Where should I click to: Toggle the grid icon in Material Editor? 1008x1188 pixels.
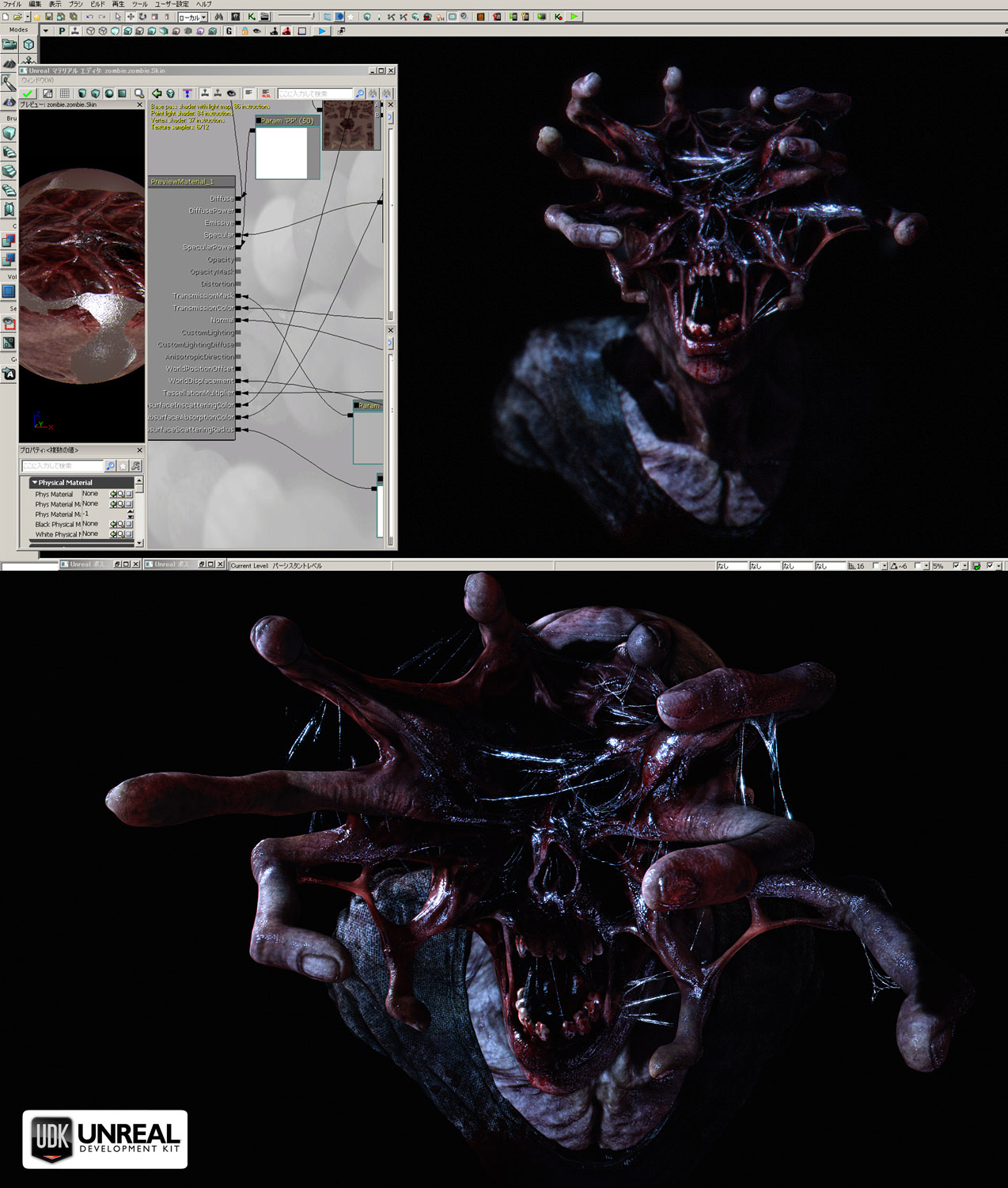click(64, 93)
